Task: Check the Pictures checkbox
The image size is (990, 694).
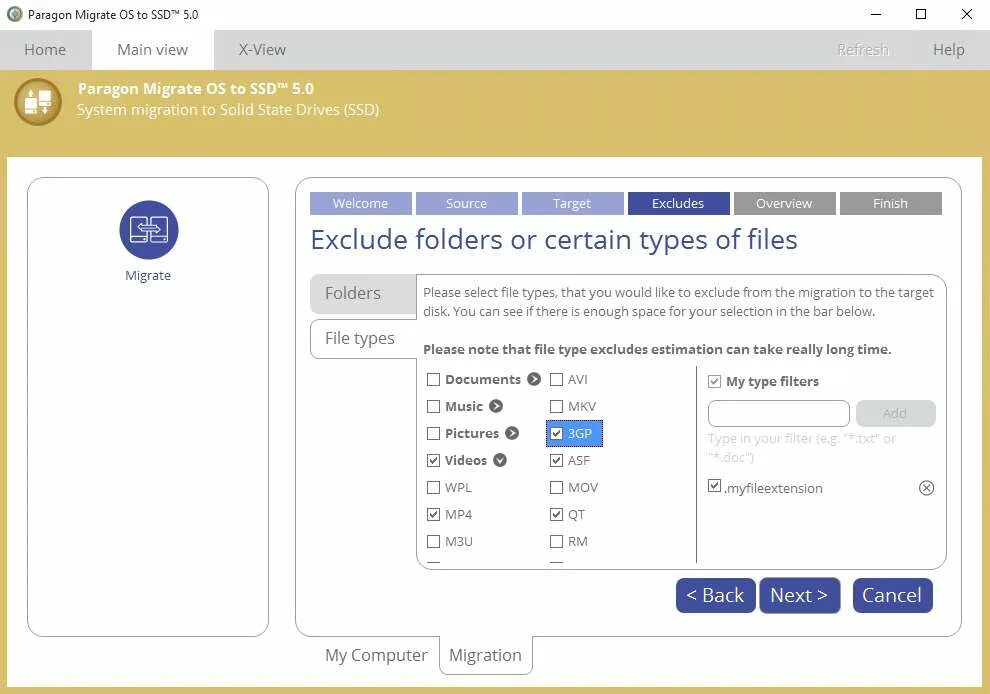Action: (433, 433)
